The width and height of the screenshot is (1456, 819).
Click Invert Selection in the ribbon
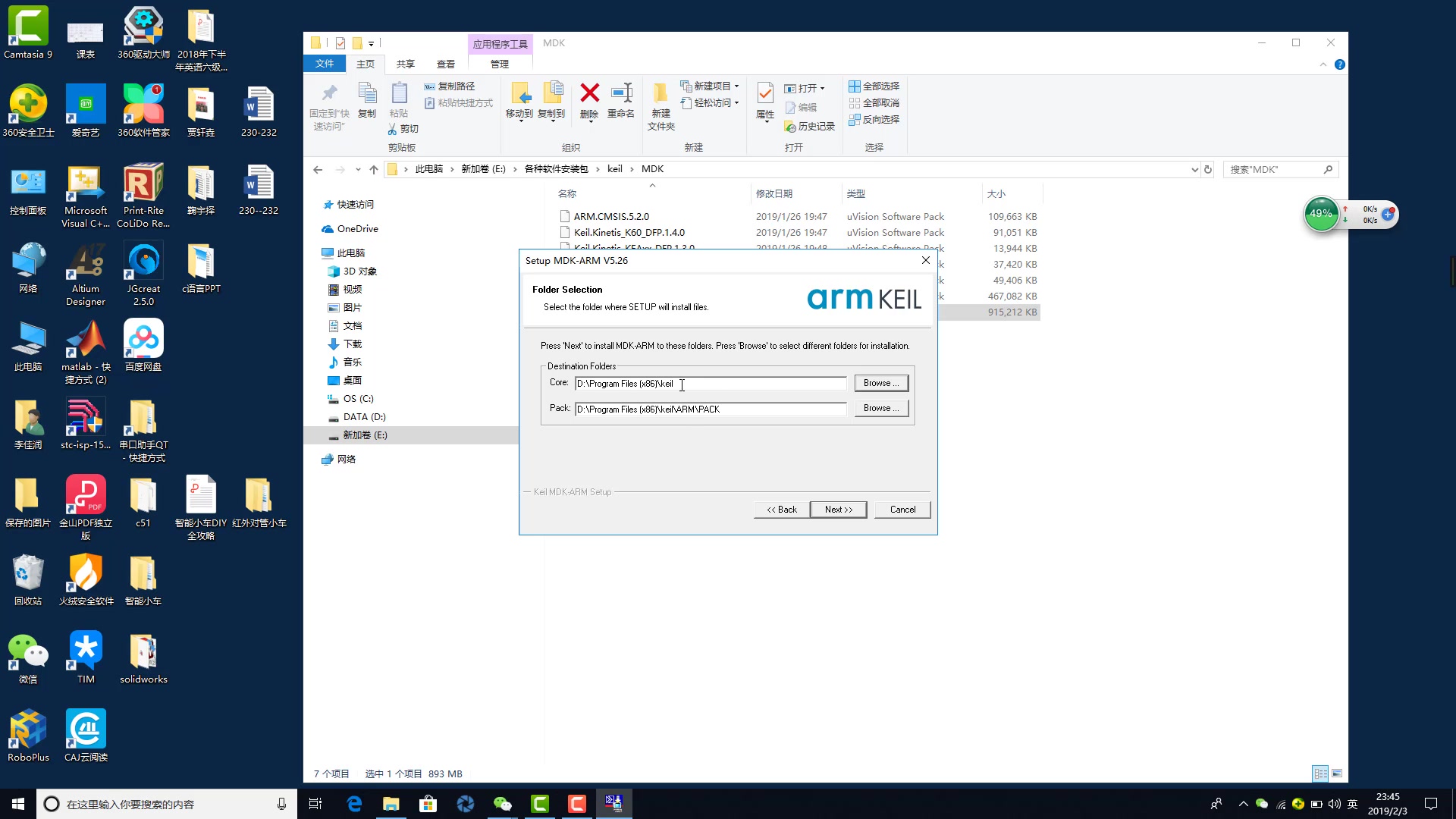pos(874,119)
